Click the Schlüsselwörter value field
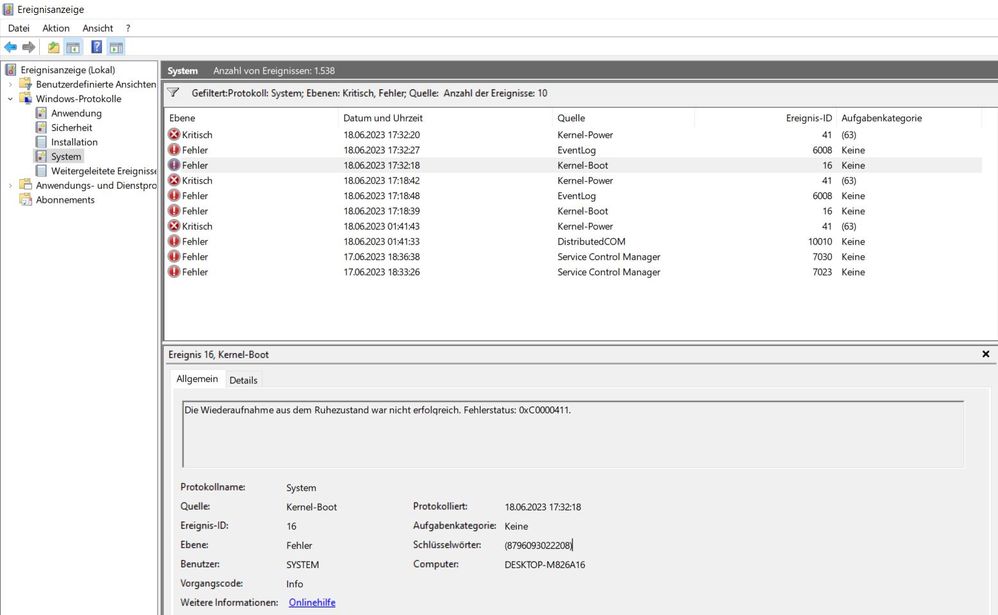Screen dimensions: 998x615 point(539,545)
